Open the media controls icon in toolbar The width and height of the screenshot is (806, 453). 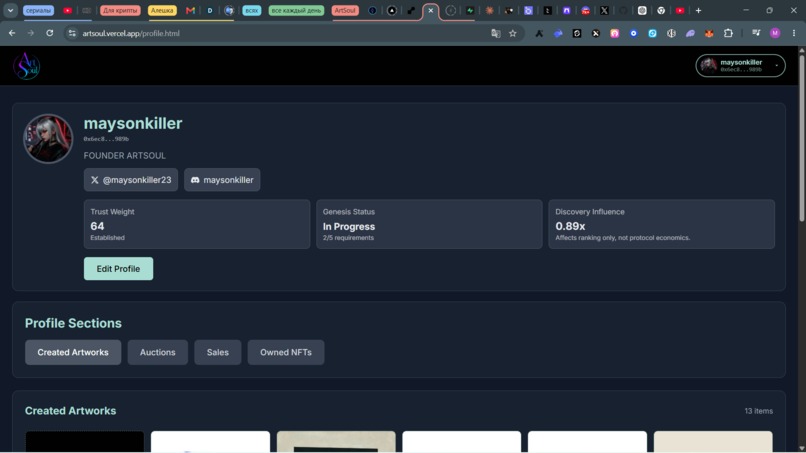coord(756,33)
